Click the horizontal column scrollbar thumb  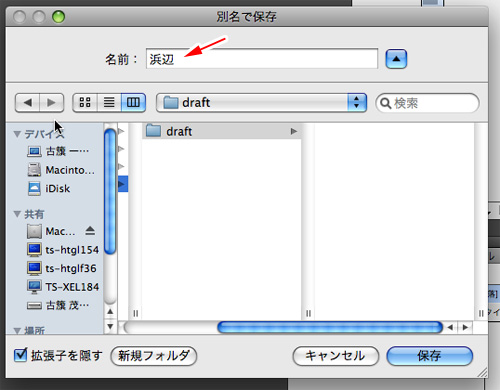pos(330,328)
